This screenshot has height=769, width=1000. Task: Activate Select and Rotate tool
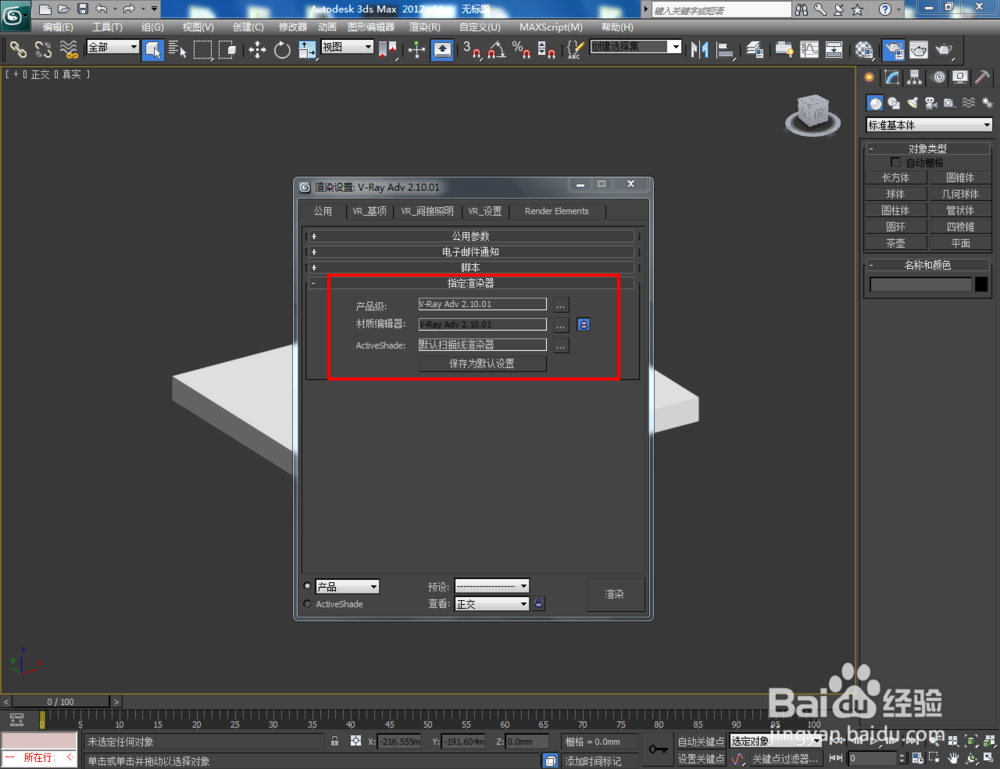pos(282,49)
